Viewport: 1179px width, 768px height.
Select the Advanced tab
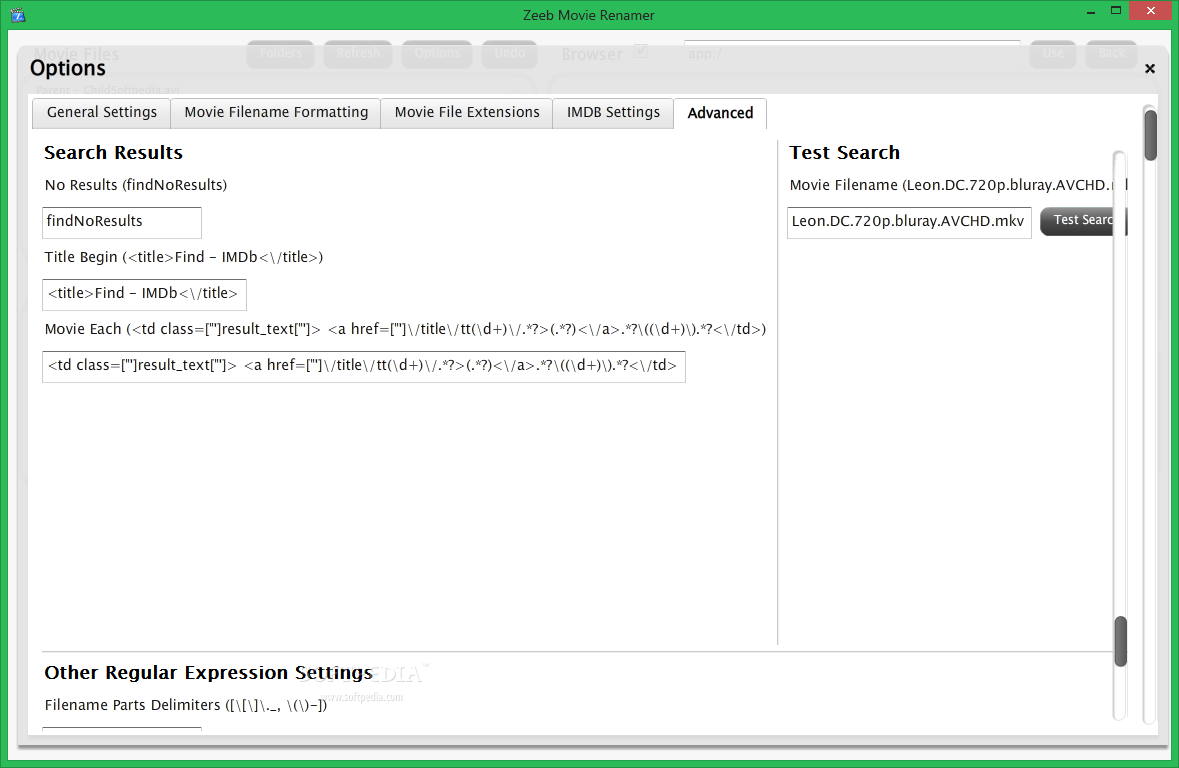coord(720,114)
